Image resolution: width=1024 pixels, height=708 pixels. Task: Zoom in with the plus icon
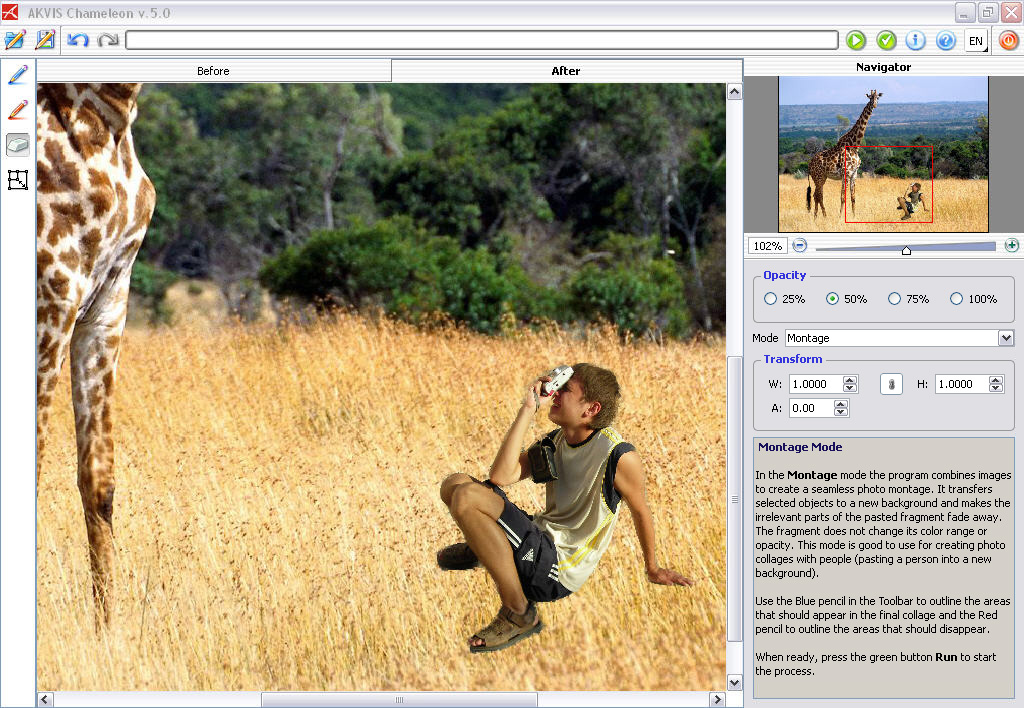pyautogui.click(x=1012, y=246)
